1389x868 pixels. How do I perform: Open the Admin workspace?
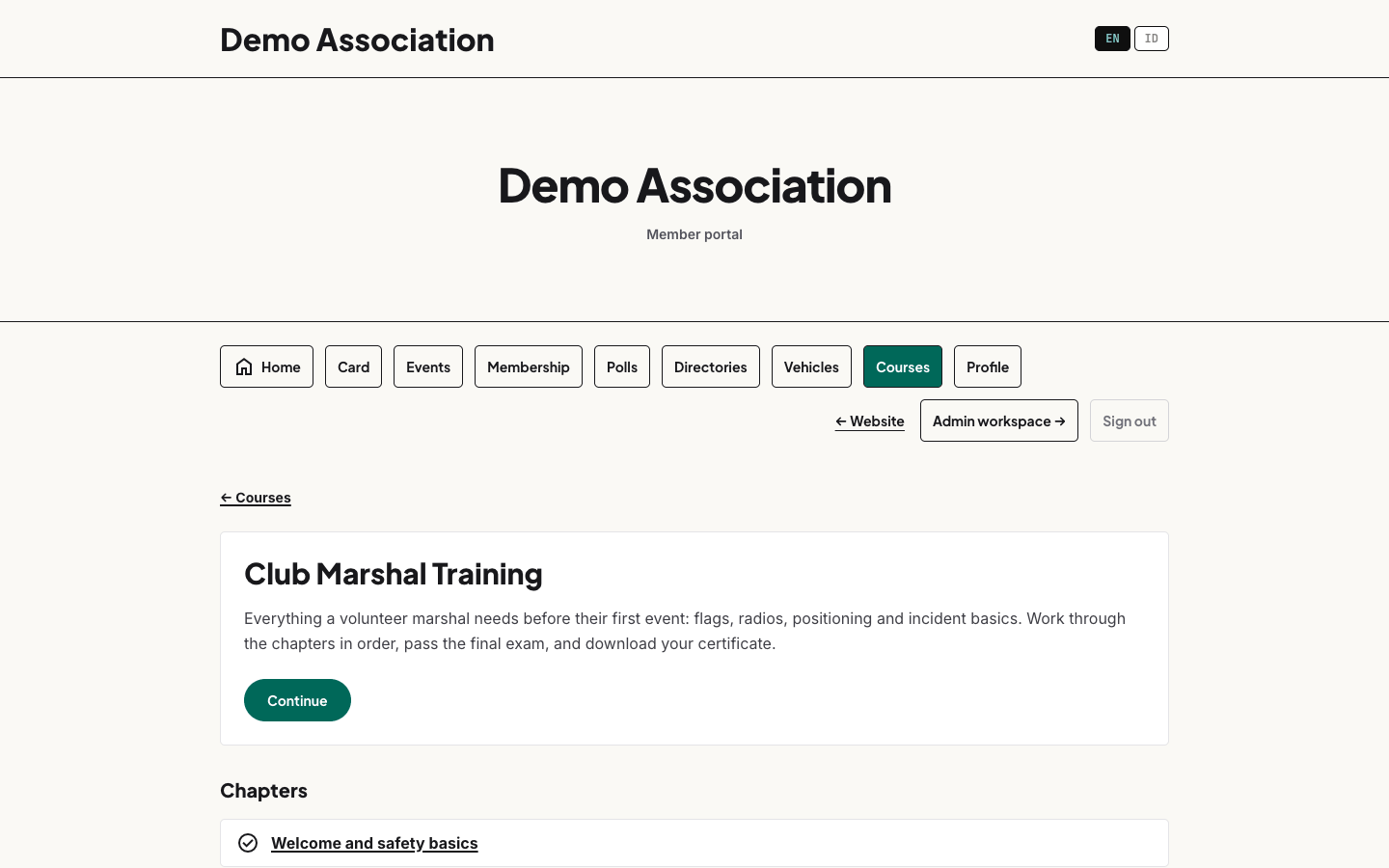[x=999, y=420]
